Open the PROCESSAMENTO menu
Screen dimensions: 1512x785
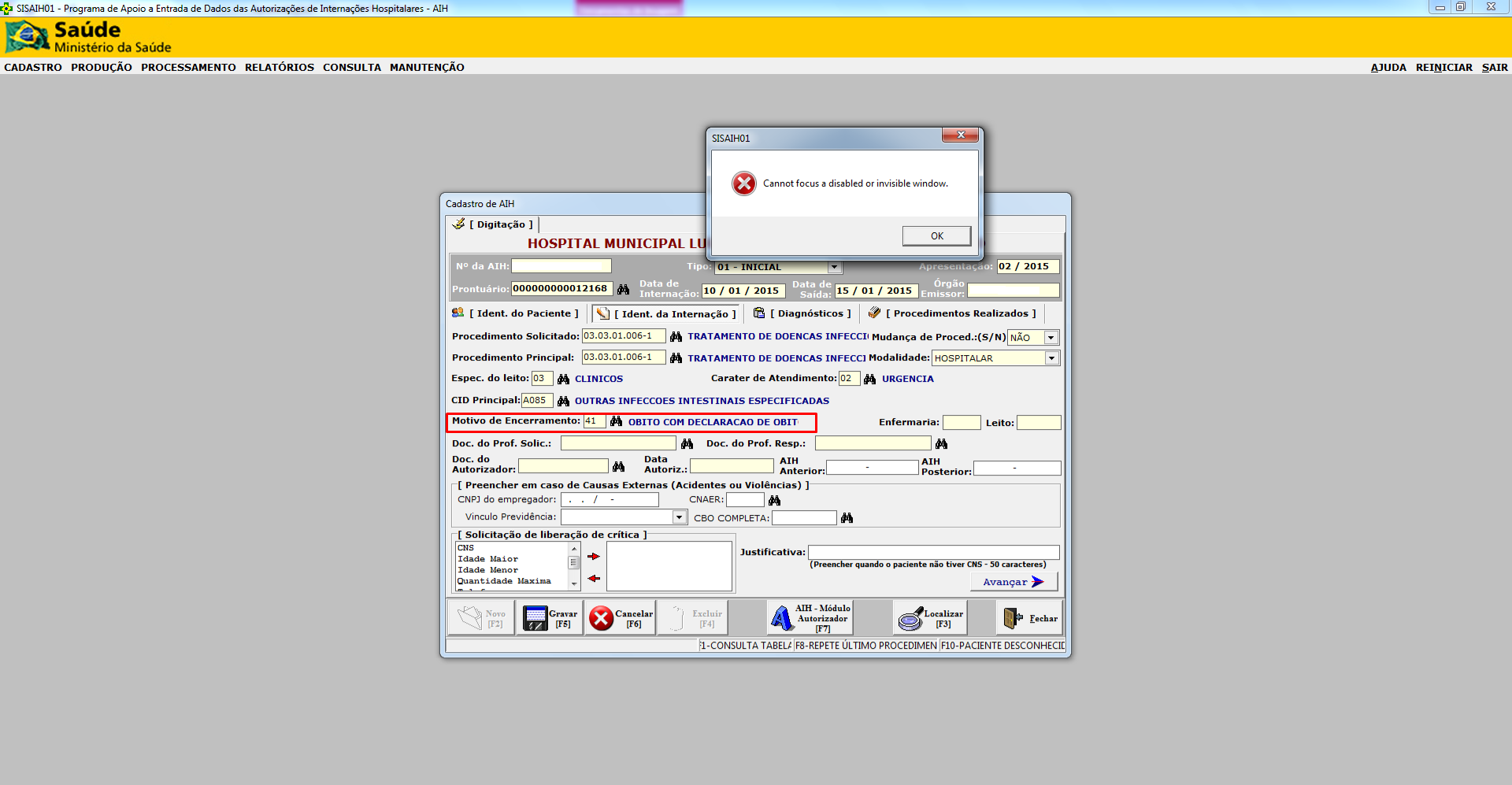188,68
